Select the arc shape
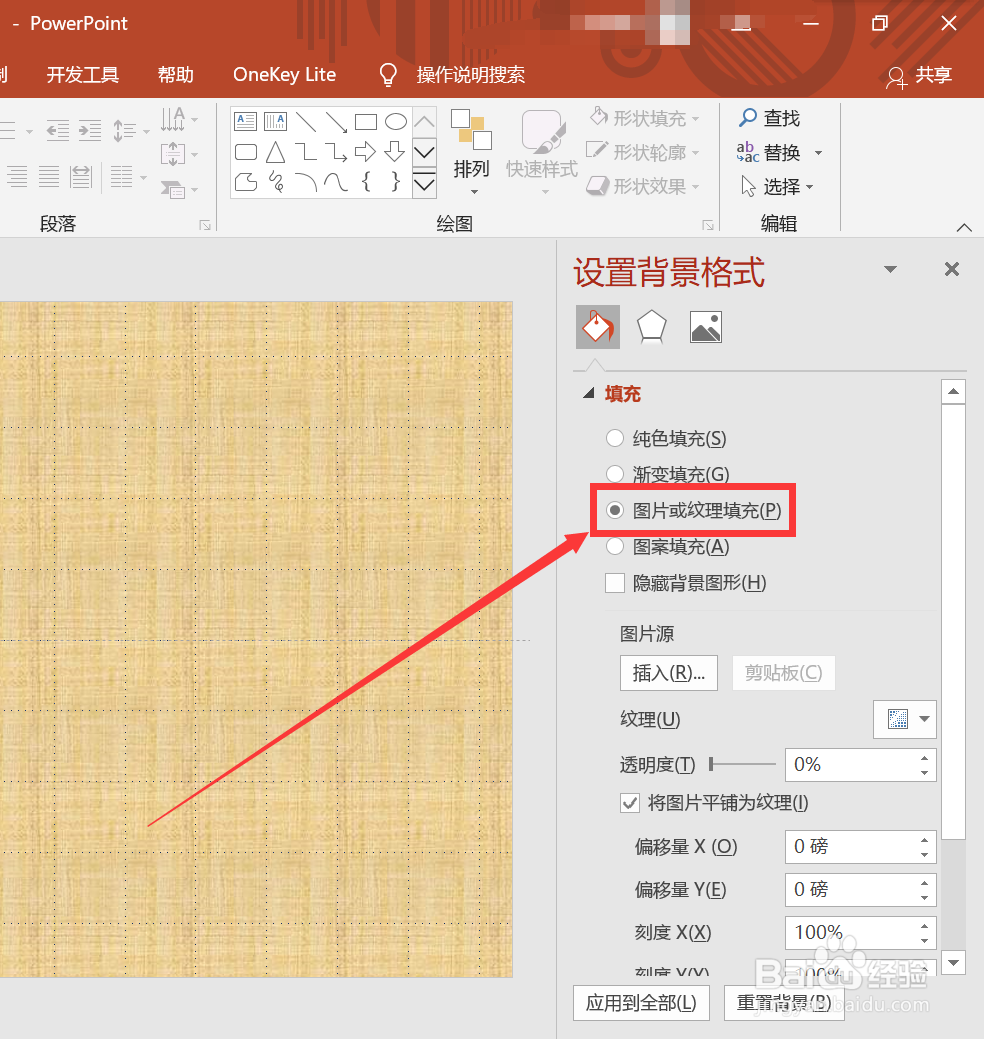The height and width of the screenshot is (1039, 984). pyautogui.click(x=305, y=182)
